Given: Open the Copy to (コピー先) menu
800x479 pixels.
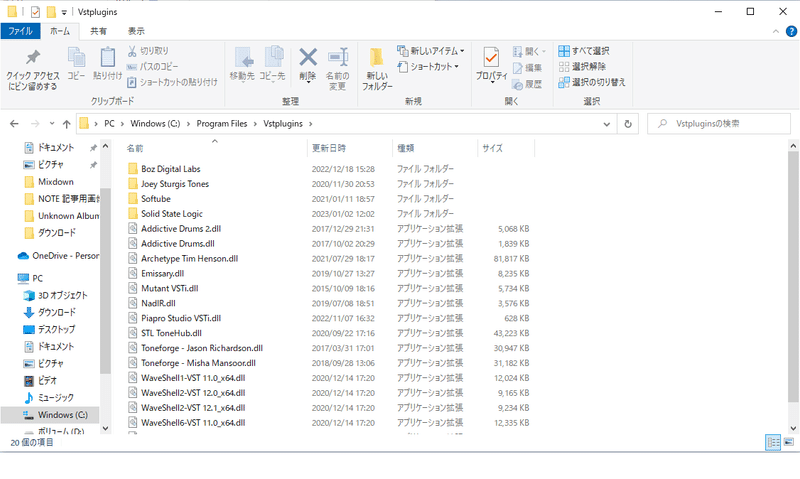Looking at the screenshot, I should pos(272,64).
